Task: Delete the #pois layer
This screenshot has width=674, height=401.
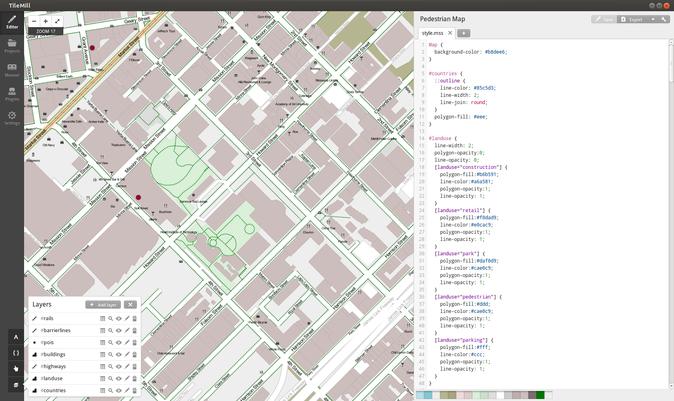Action: point(135,343)
